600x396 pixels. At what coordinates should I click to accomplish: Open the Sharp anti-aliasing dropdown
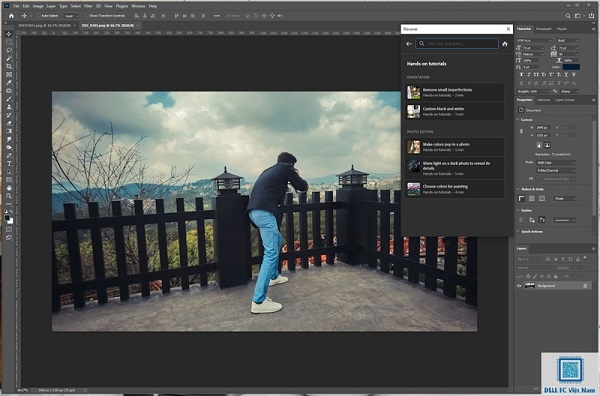[x=569, y=91]
